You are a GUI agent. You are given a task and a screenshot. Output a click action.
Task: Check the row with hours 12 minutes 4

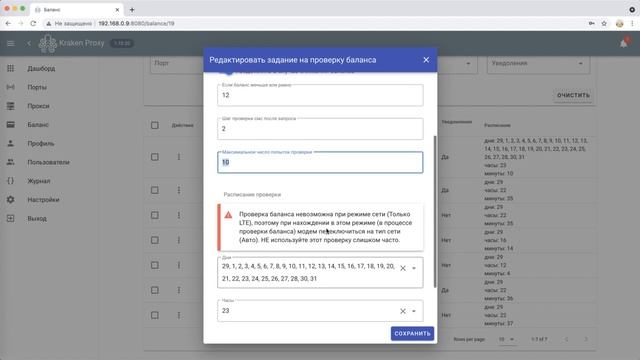coord(155,265)
